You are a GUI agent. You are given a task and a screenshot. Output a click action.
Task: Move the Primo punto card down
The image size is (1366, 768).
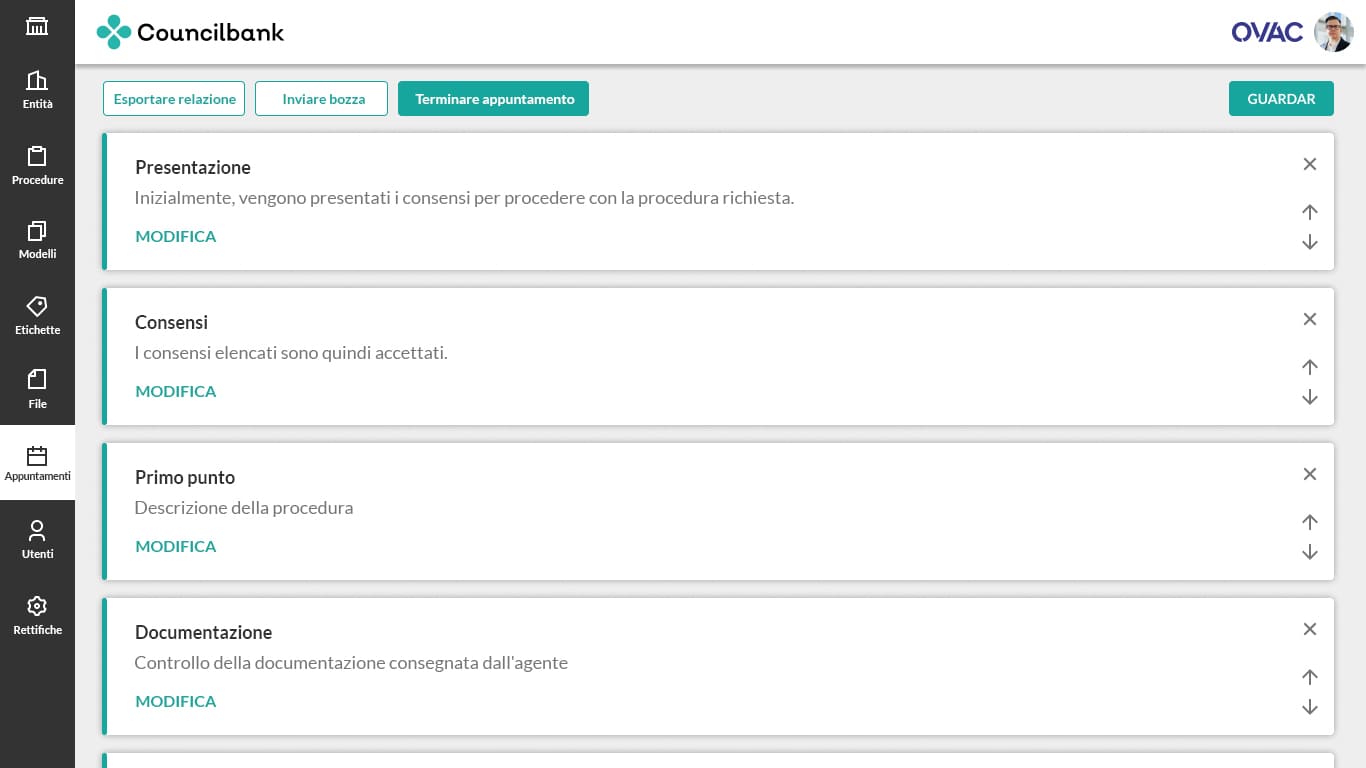(1309, 552)
